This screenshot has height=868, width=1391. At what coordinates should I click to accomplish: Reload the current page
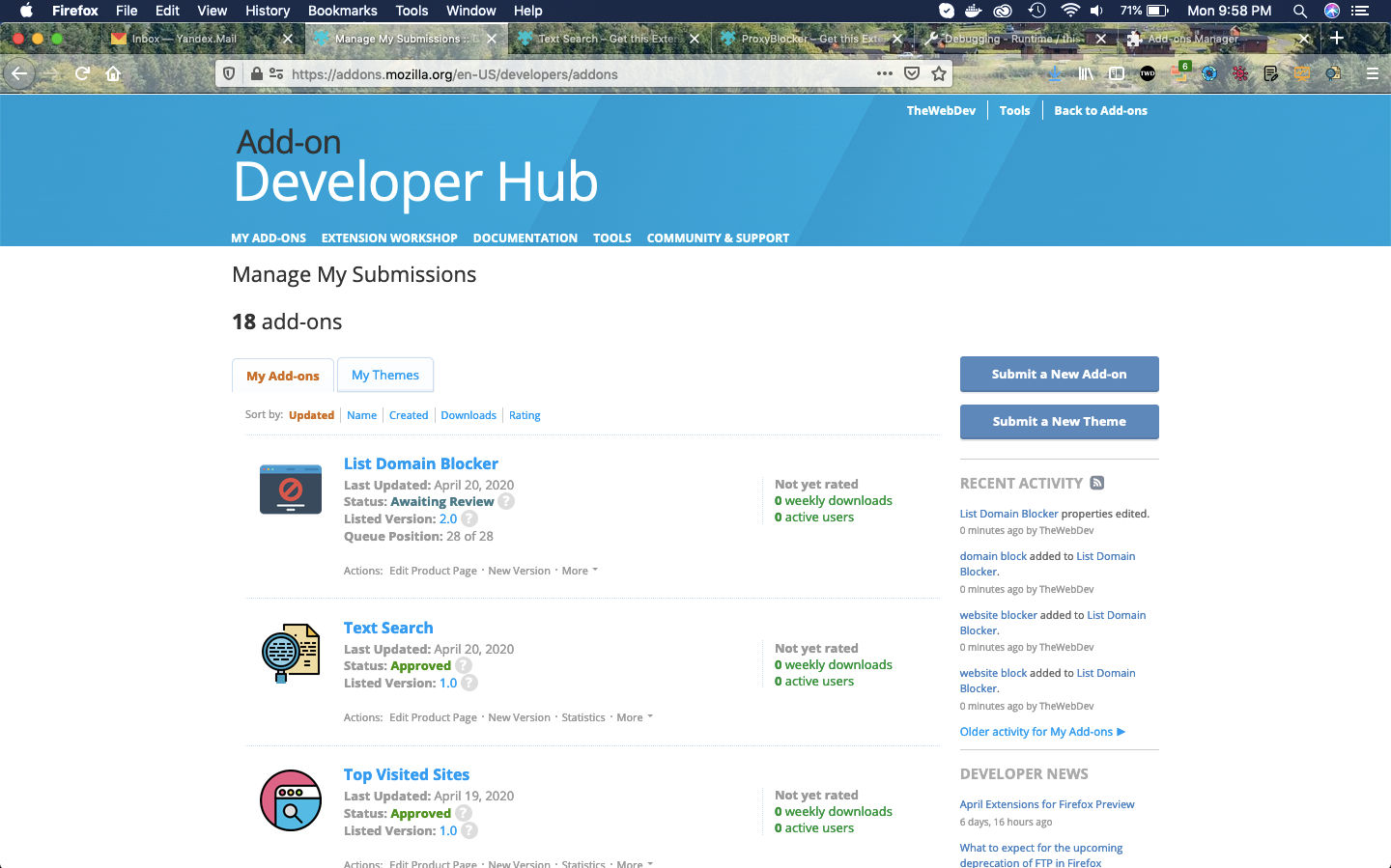coord(82,73)
